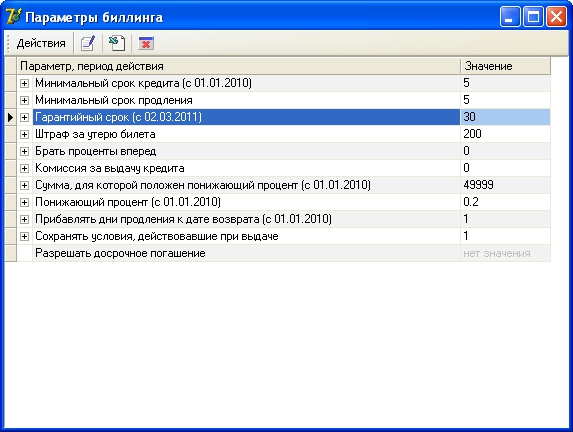
Task: Expand Сохранять условия, действовавшие при выдаче
Action: pyautogui.click(x=24, y=236)
